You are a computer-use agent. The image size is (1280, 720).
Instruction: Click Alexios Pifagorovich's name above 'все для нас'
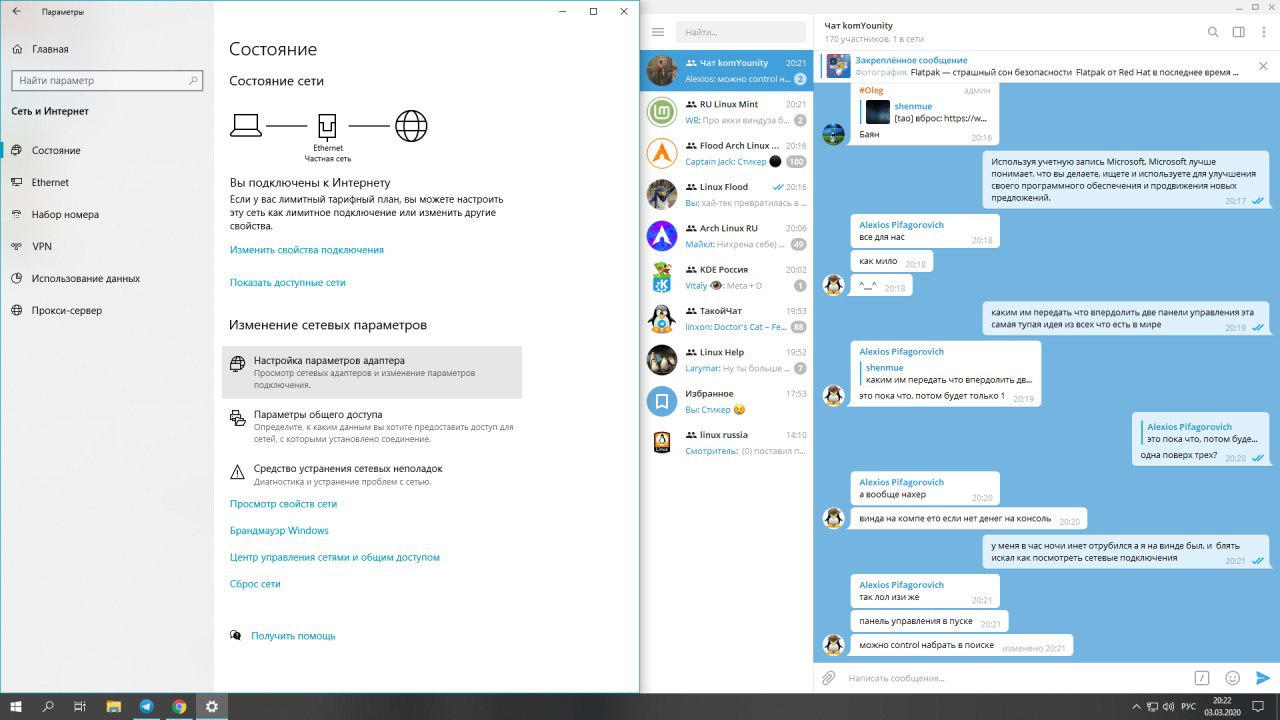pyautogui.click(x=901, y=225)
